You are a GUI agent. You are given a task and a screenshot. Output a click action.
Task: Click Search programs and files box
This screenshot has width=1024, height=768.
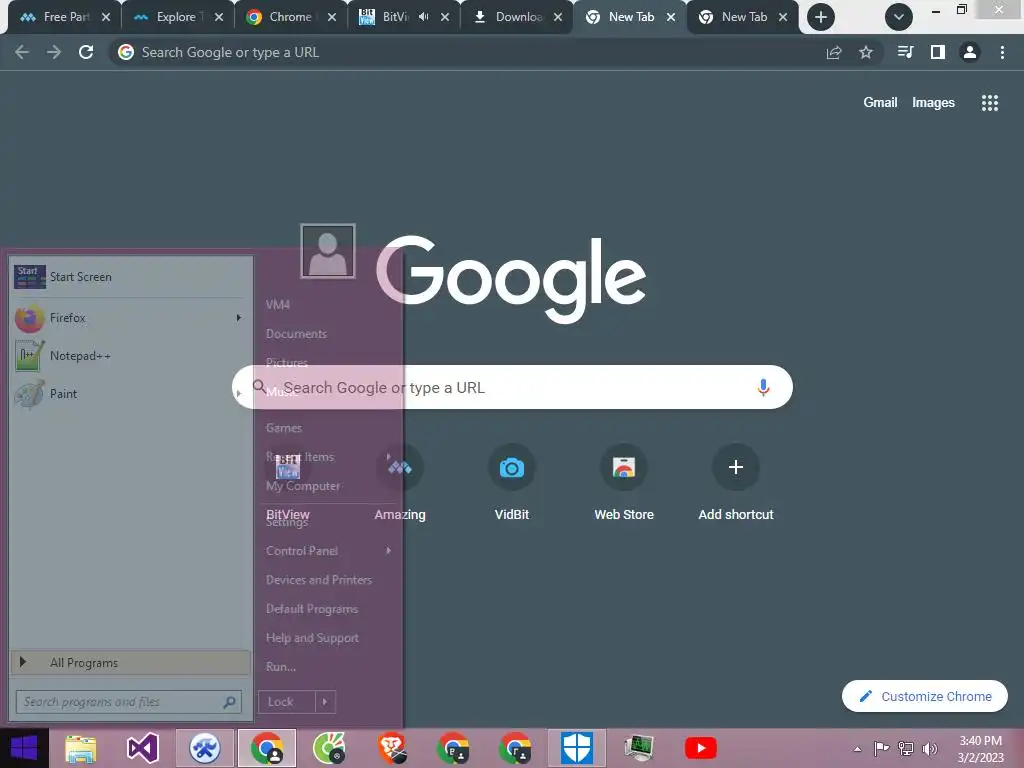(129, 702)
